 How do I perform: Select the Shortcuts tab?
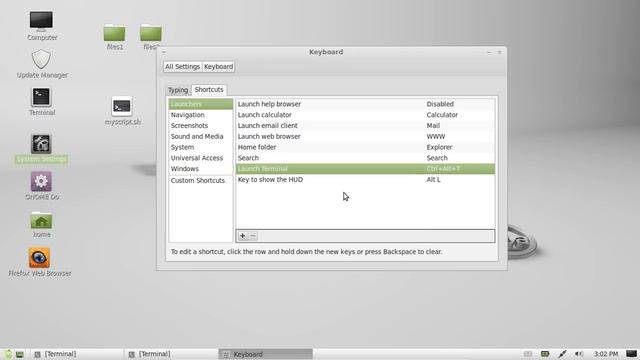point(209,89)
